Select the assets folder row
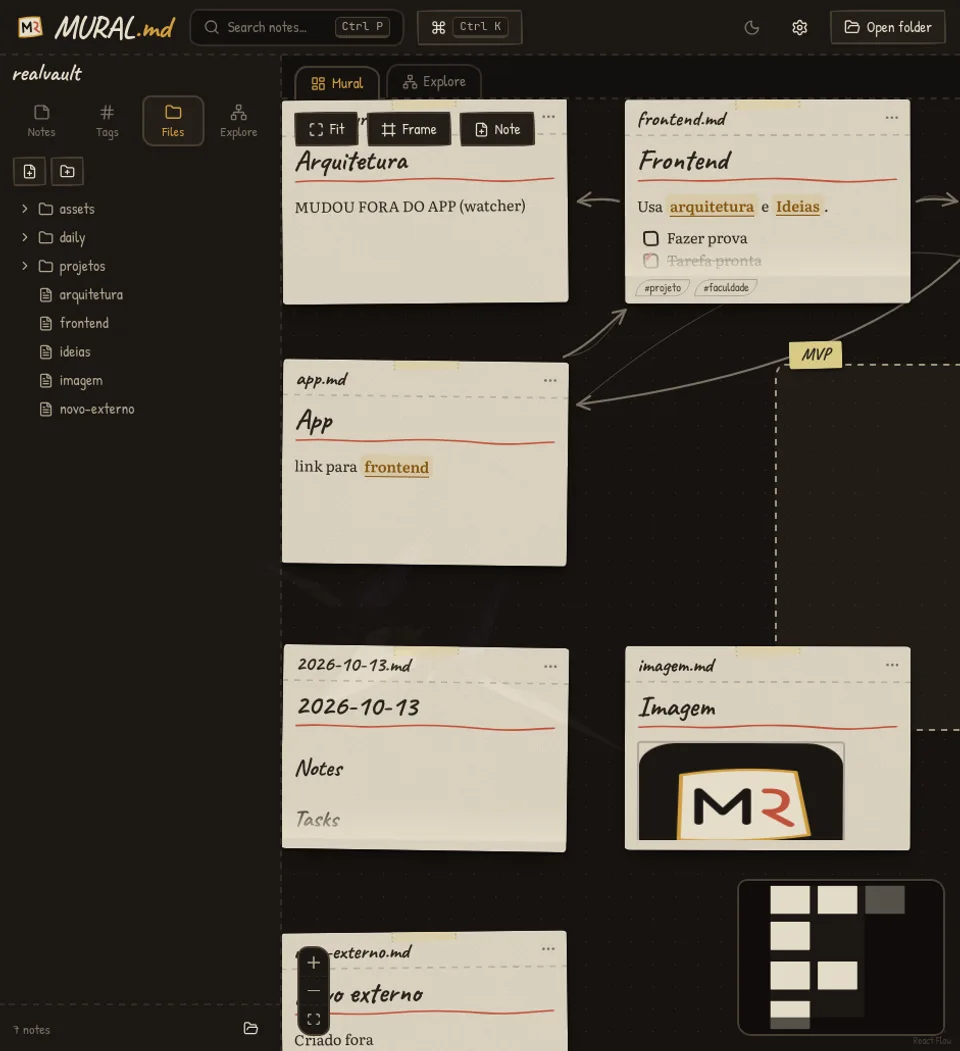The width and height of the screenshot is (960, 1051). tap(141, 208)
